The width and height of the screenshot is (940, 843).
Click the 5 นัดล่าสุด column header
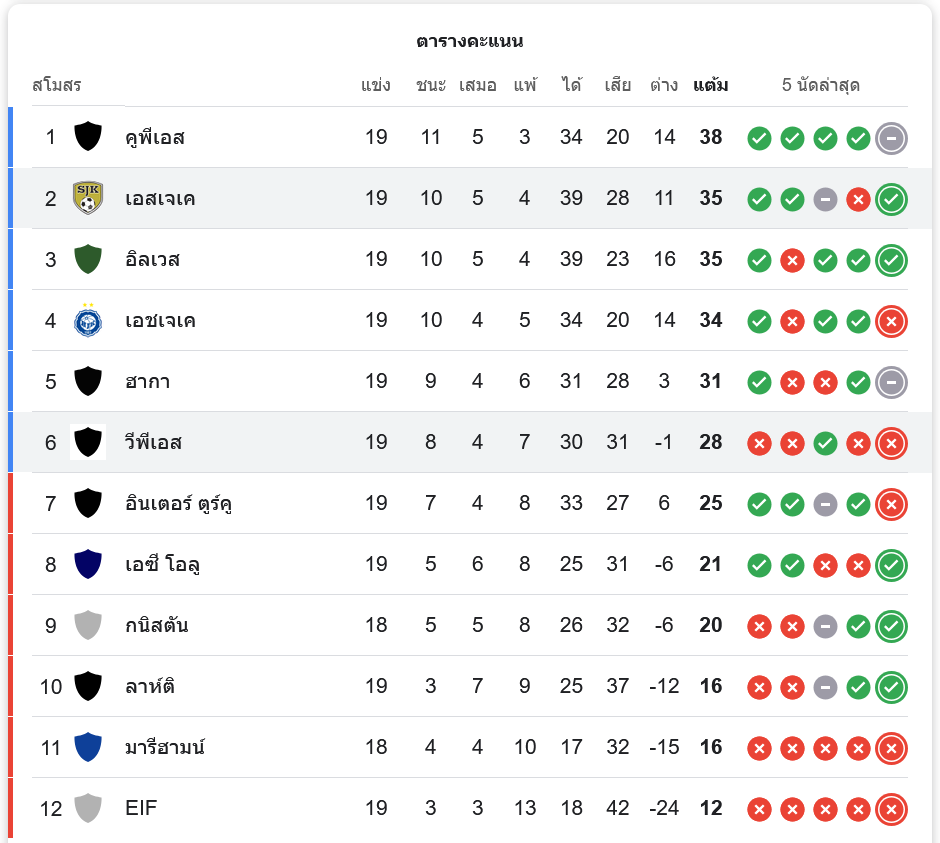(821, 85)
